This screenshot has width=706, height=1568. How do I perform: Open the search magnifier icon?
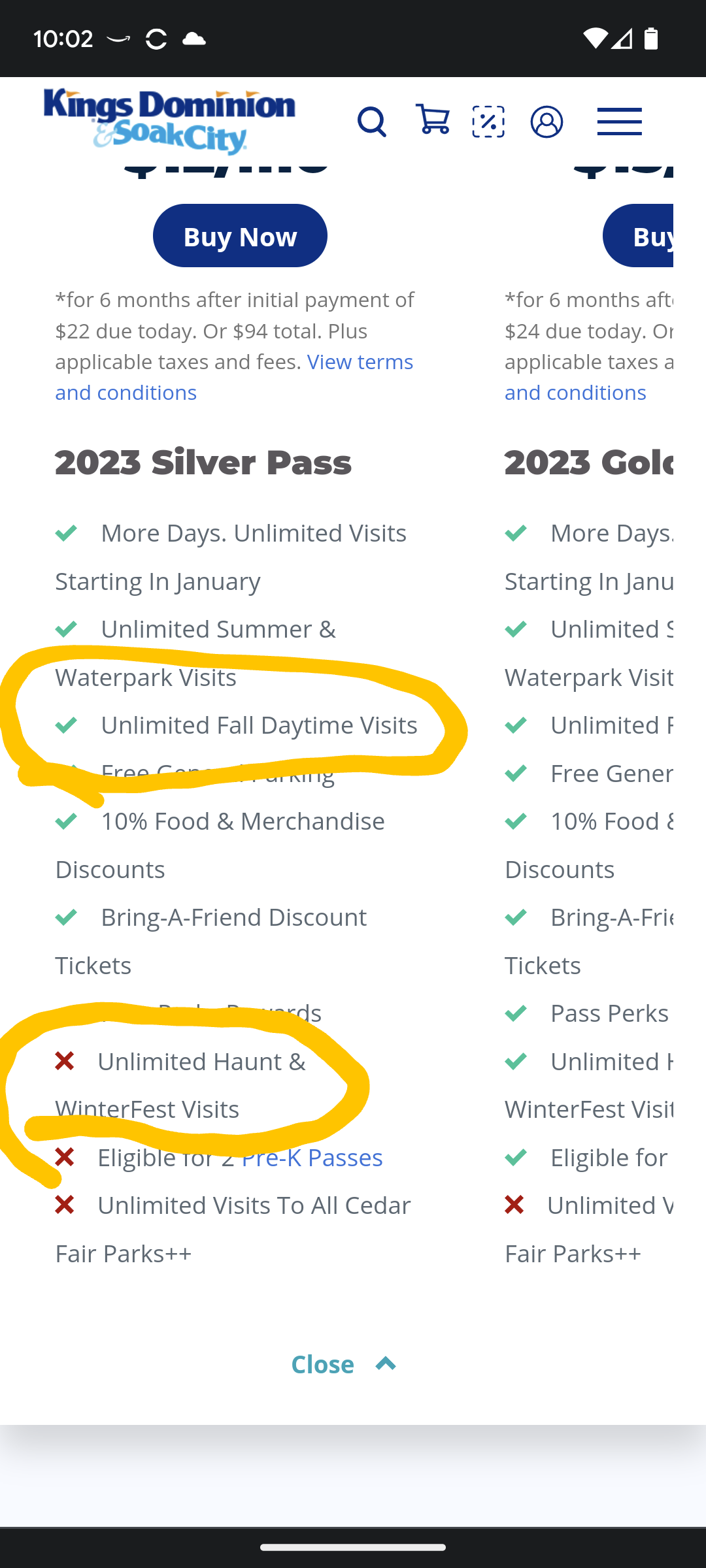tap(372, 122)
